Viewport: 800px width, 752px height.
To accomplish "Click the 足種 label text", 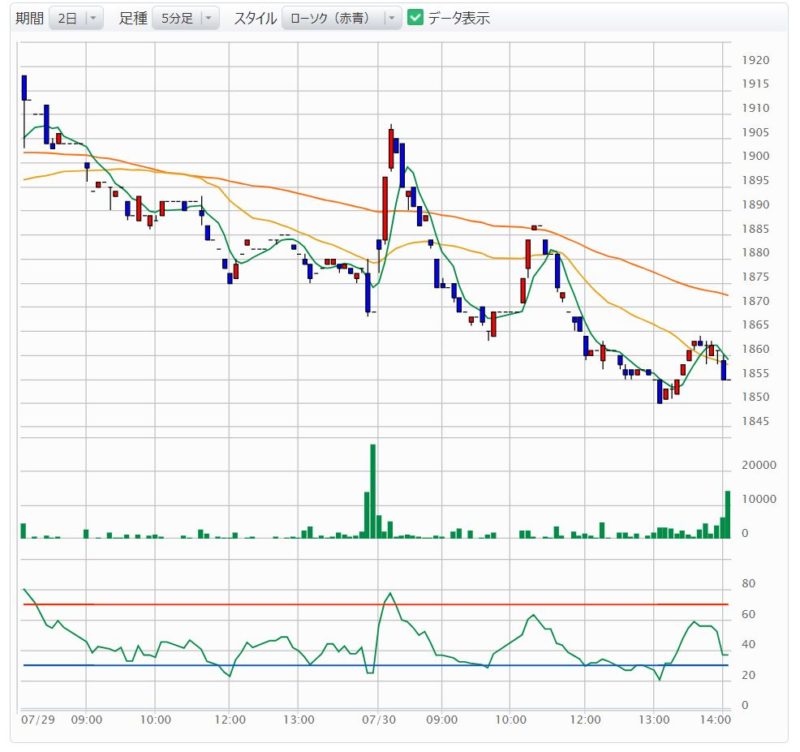I will coord(133,18).
